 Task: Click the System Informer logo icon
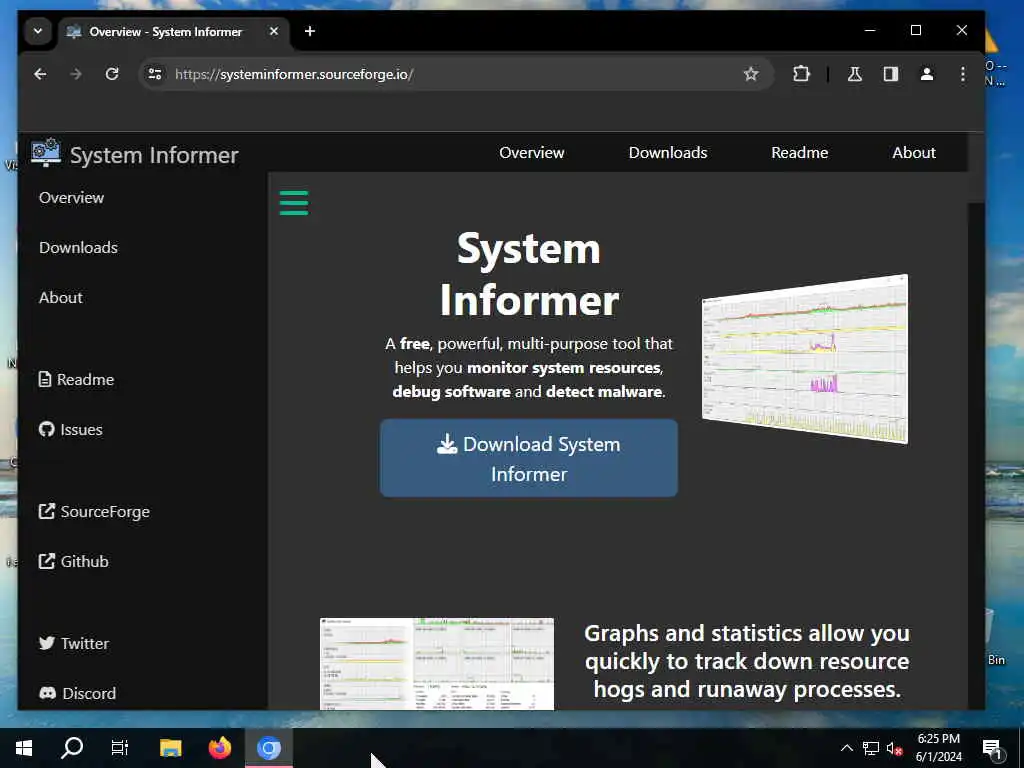tap(46, 152)
